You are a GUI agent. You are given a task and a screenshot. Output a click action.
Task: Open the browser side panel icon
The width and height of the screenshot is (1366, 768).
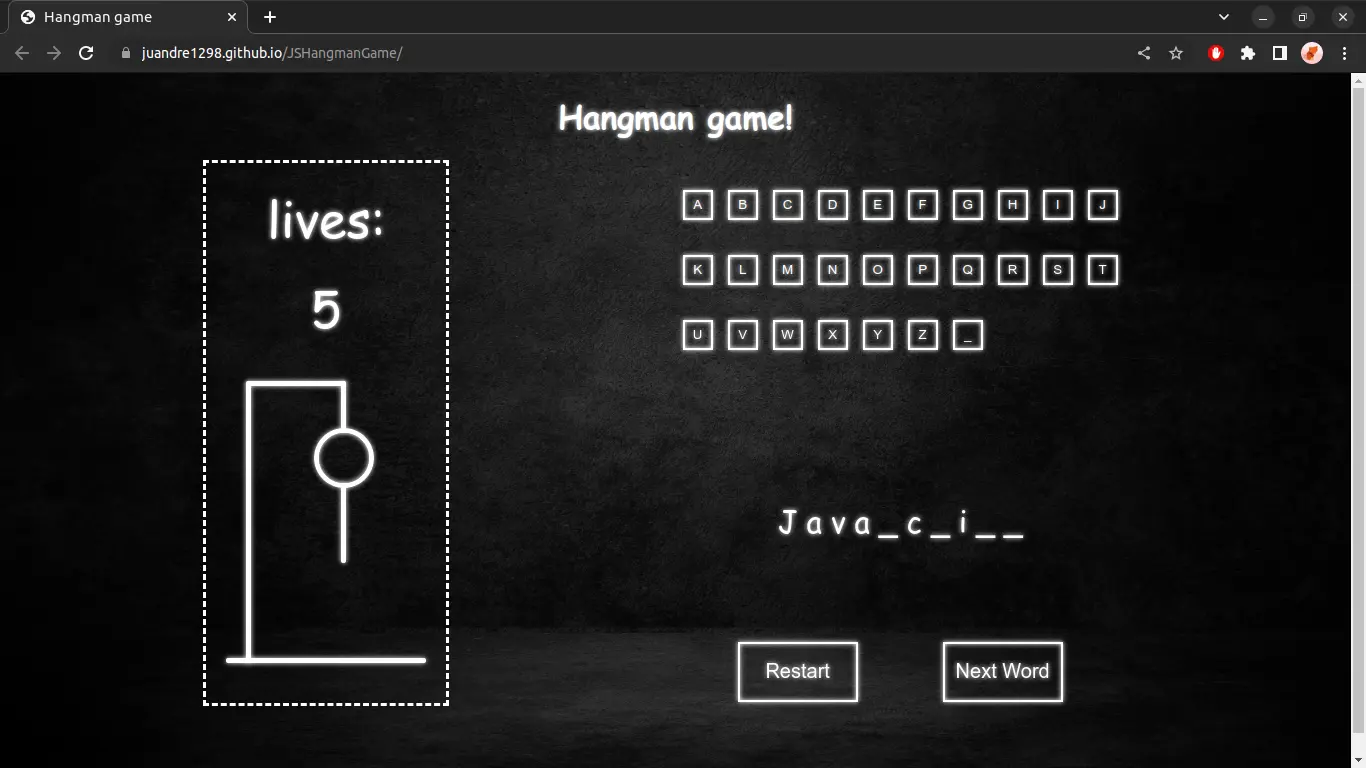point(1279,53)
